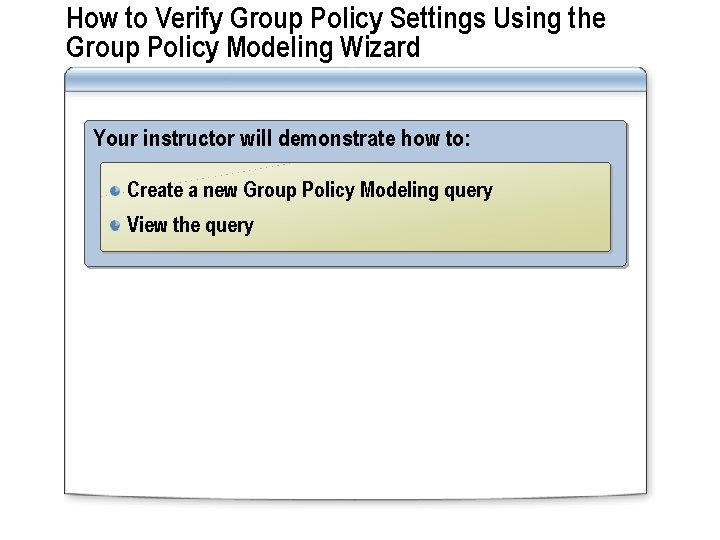Click title's second line 'Group Policy Modeling Wizard'
The height and width of the screenshot is (540, 720).
pyautogui.click(x=243, y=47)
